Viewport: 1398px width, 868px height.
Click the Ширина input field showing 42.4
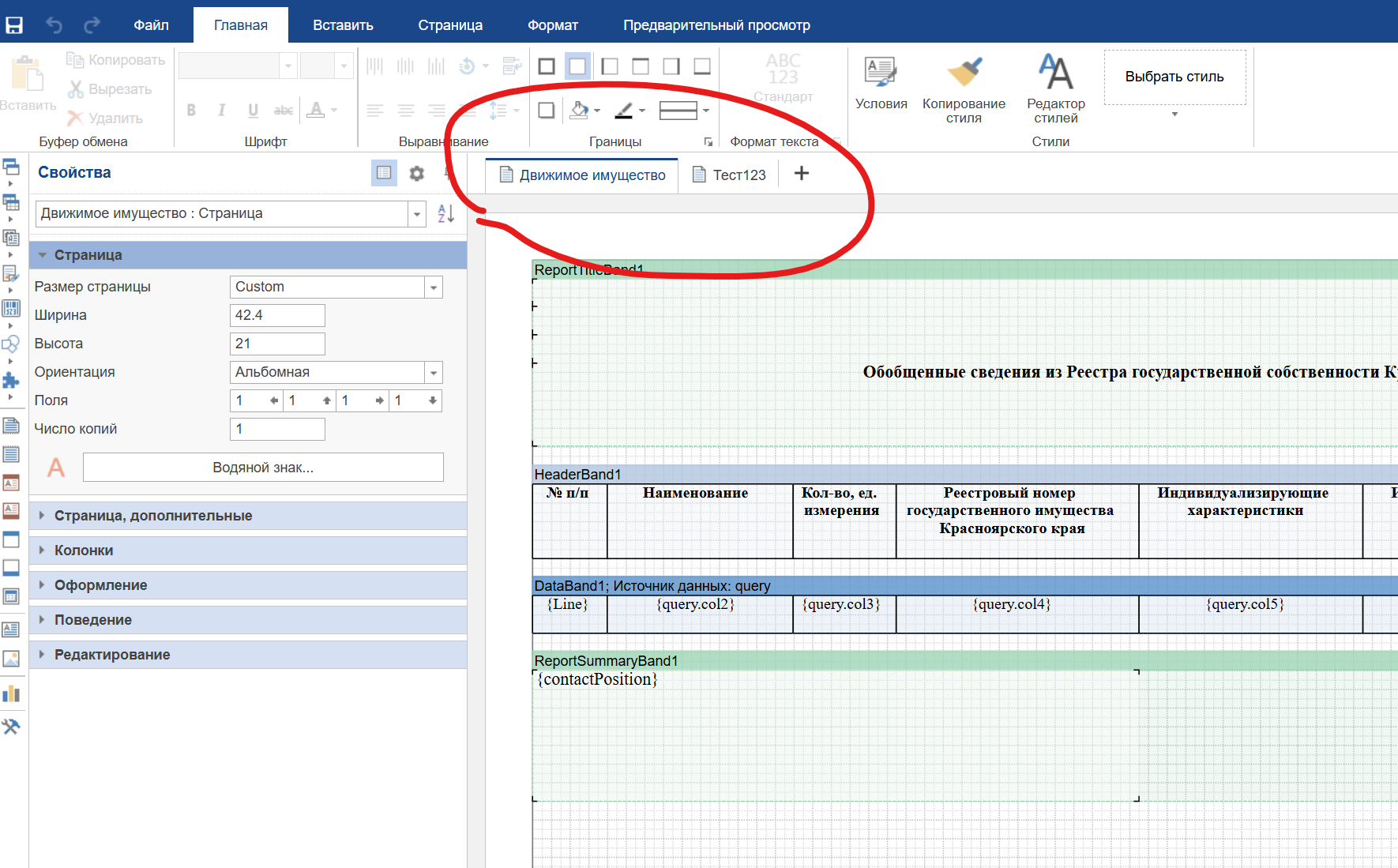[x=277, y=315]
